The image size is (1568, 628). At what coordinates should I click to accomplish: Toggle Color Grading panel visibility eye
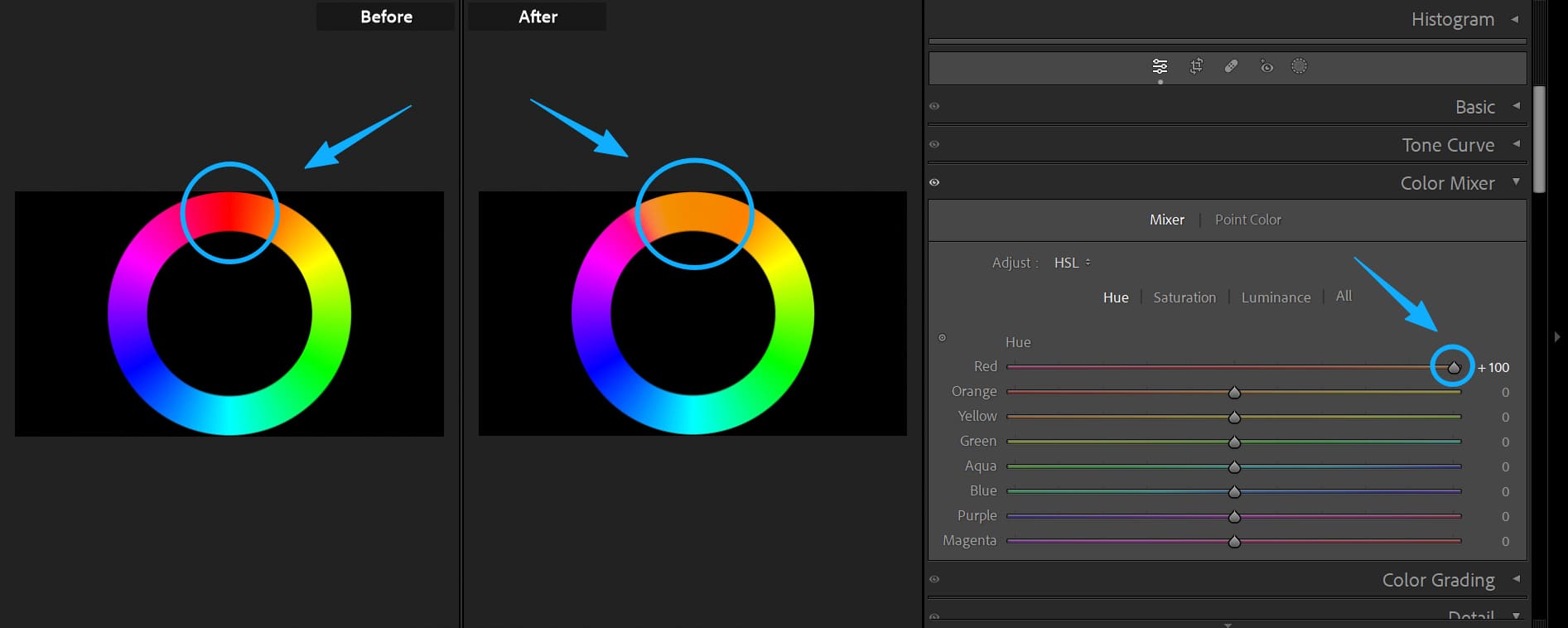[934, 579]
